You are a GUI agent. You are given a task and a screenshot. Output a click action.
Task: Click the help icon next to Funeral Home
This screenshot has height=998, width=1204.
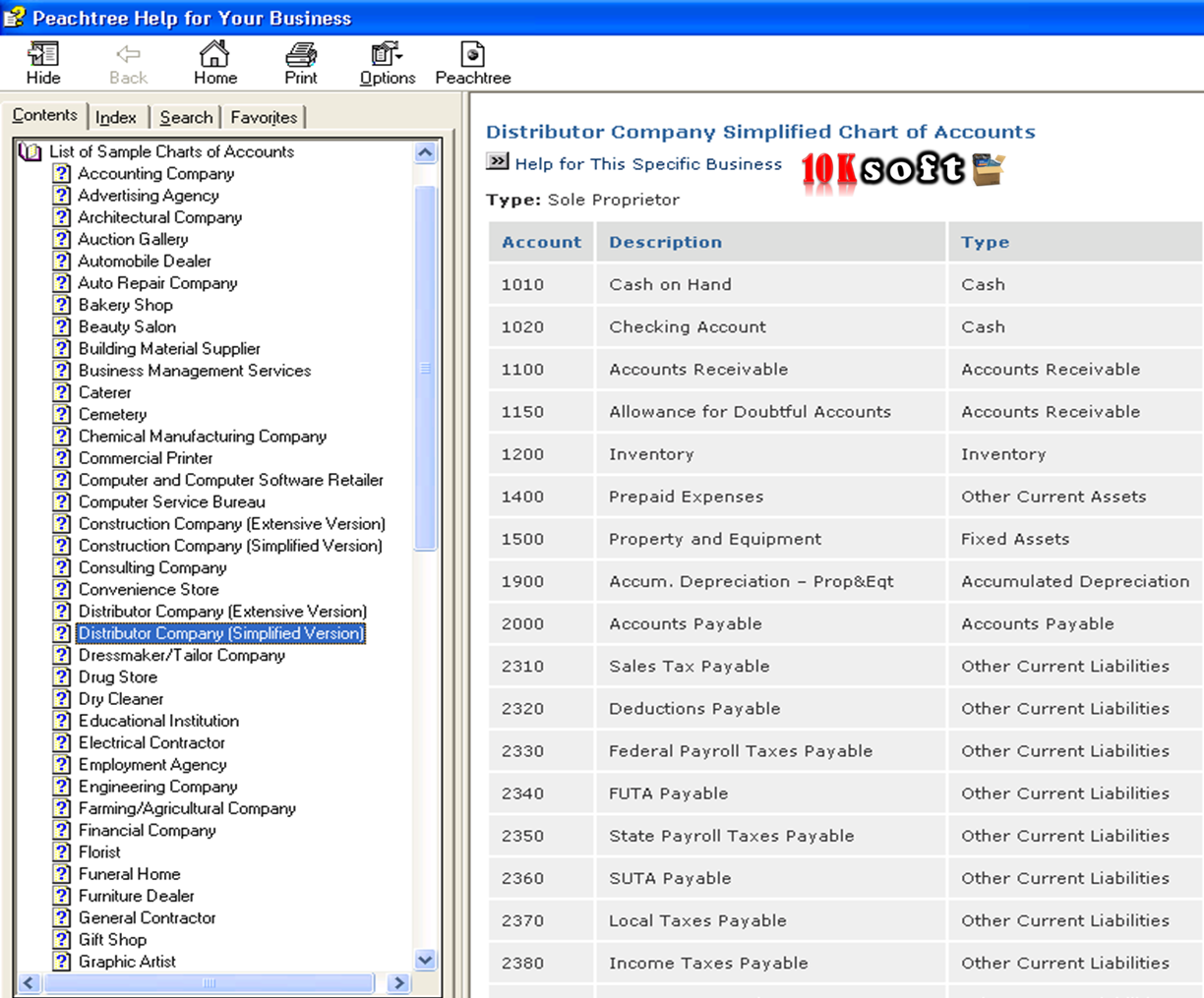coord(62,874)
